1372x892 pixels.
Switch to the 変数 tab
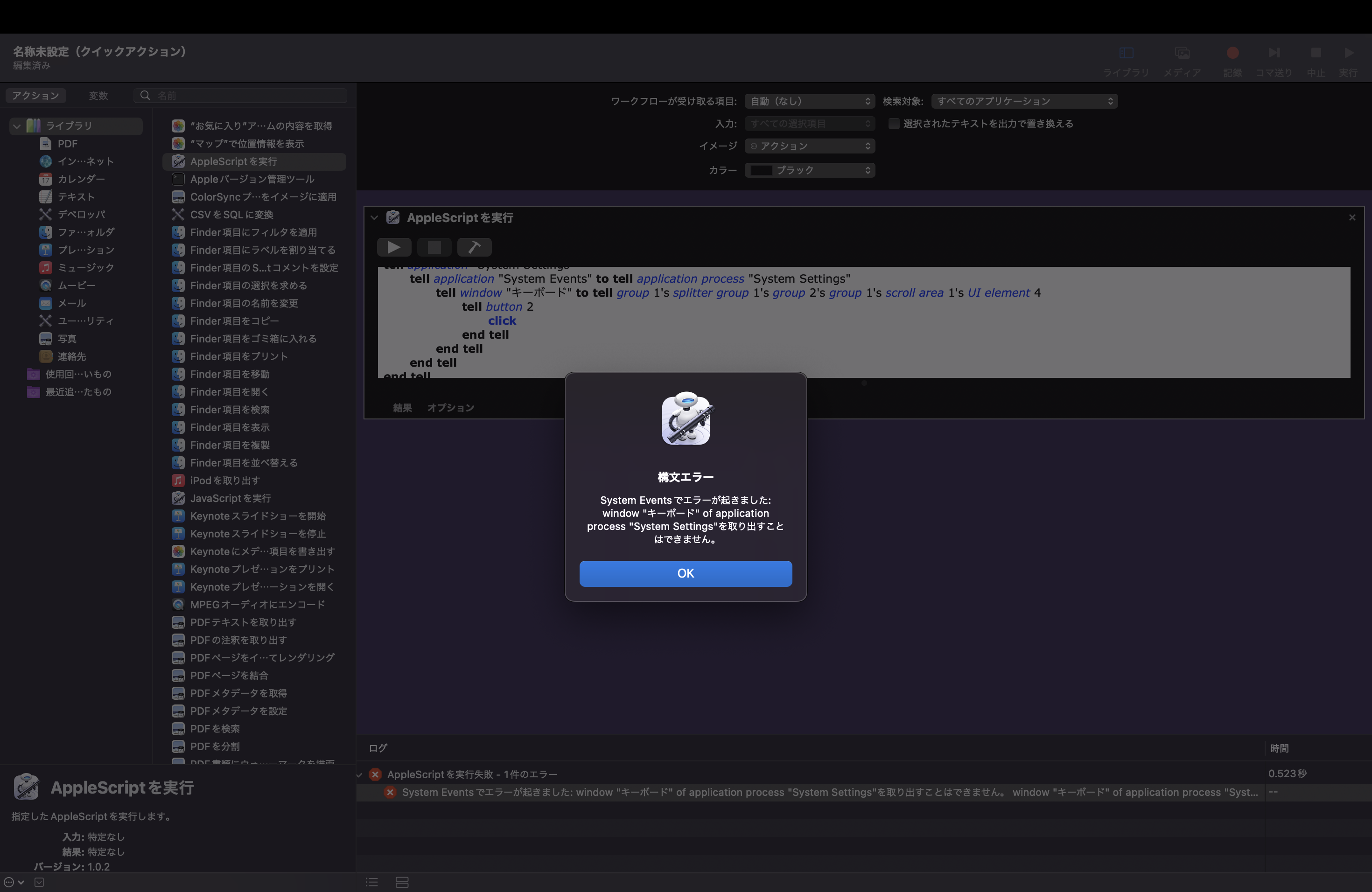pyautogui.click(x=98, y=96)
